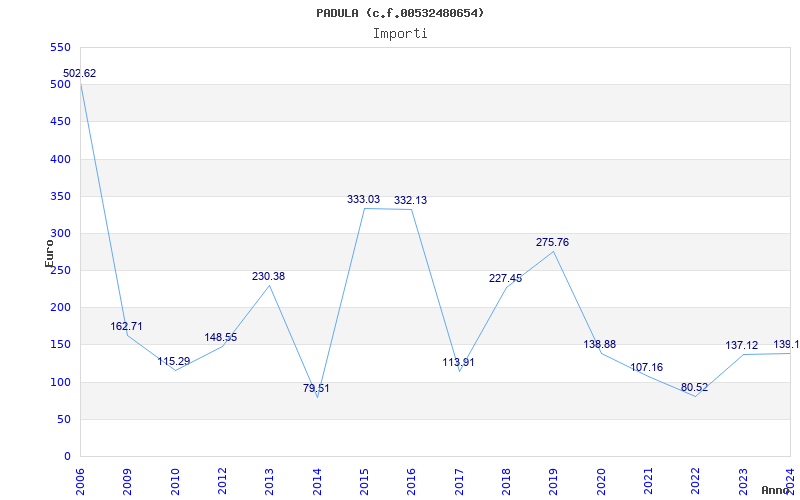Select the data label 275.76

pos(552,242)
